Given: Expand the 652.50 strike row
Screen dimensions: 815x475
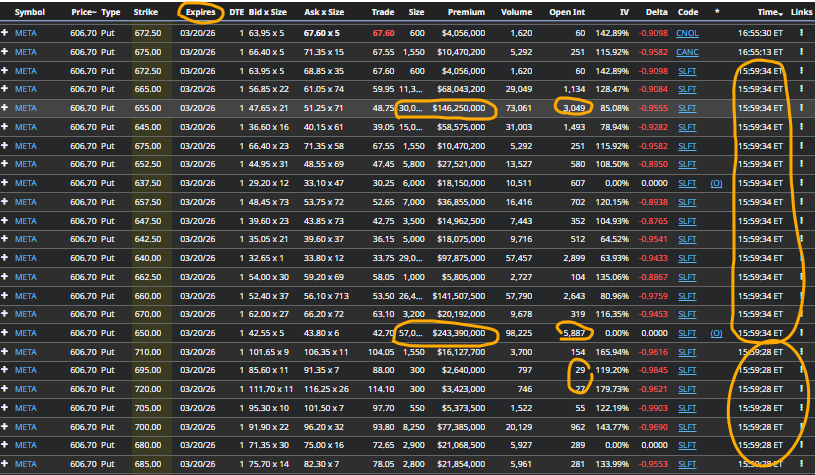Looking at the screenshot, I should click(x=5, y=164).
